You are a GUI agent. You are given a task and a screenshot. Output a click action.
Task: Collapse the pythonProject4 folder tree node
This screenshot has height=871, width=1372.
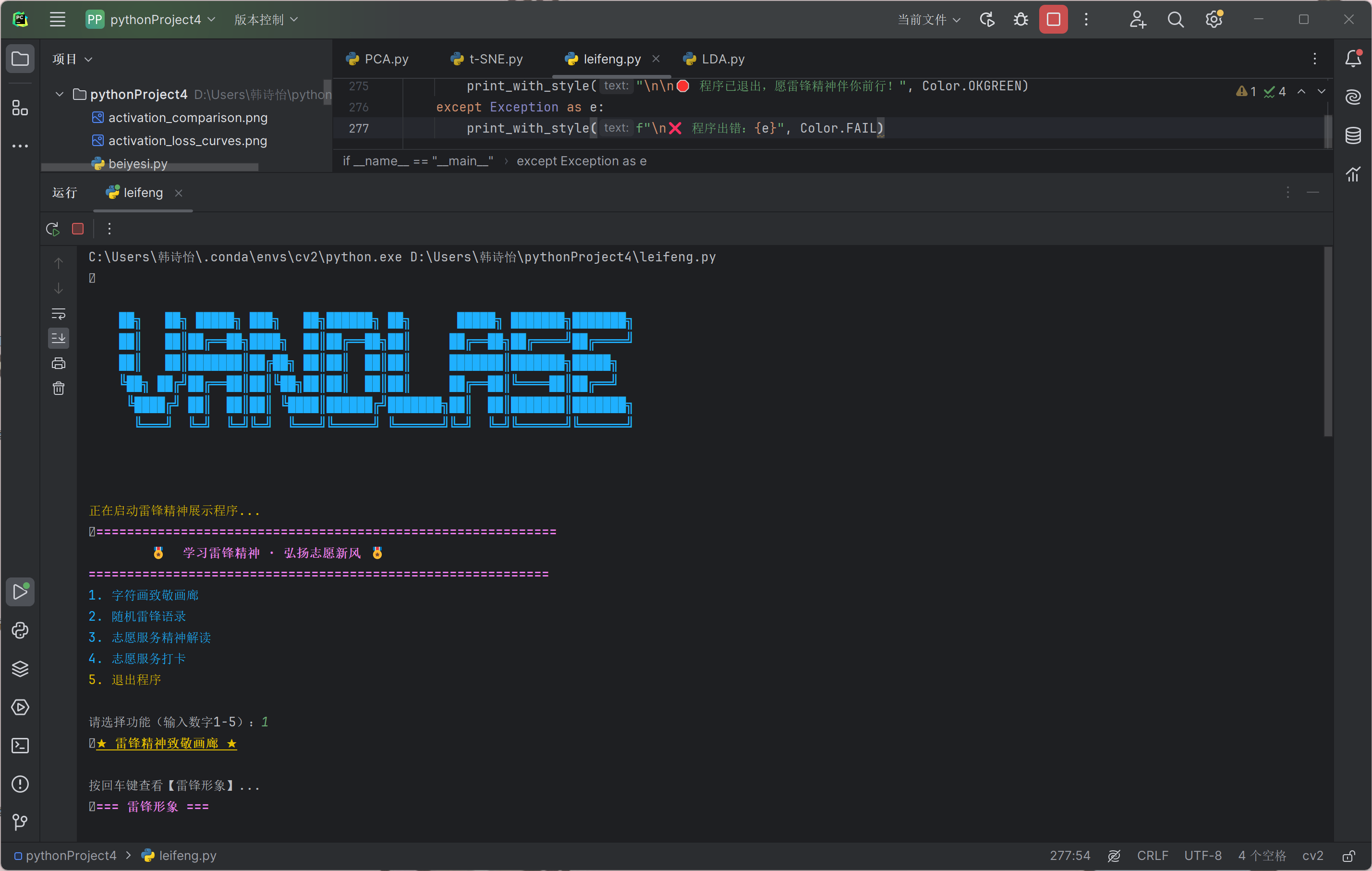[x=59, y=94]
